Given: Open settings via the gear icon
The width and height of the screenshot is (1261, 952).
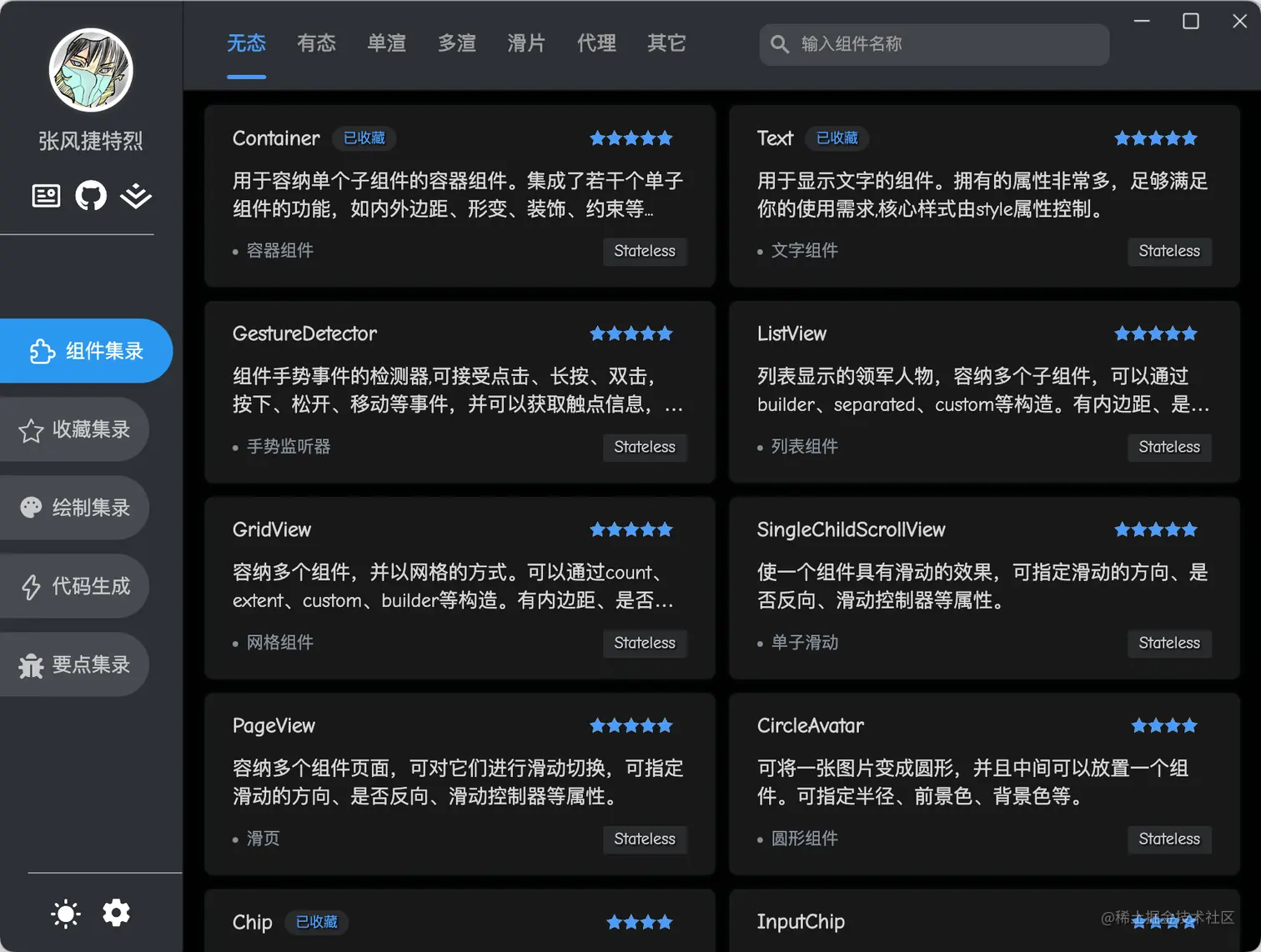Looking at the screenshot, I should point(116,913).
